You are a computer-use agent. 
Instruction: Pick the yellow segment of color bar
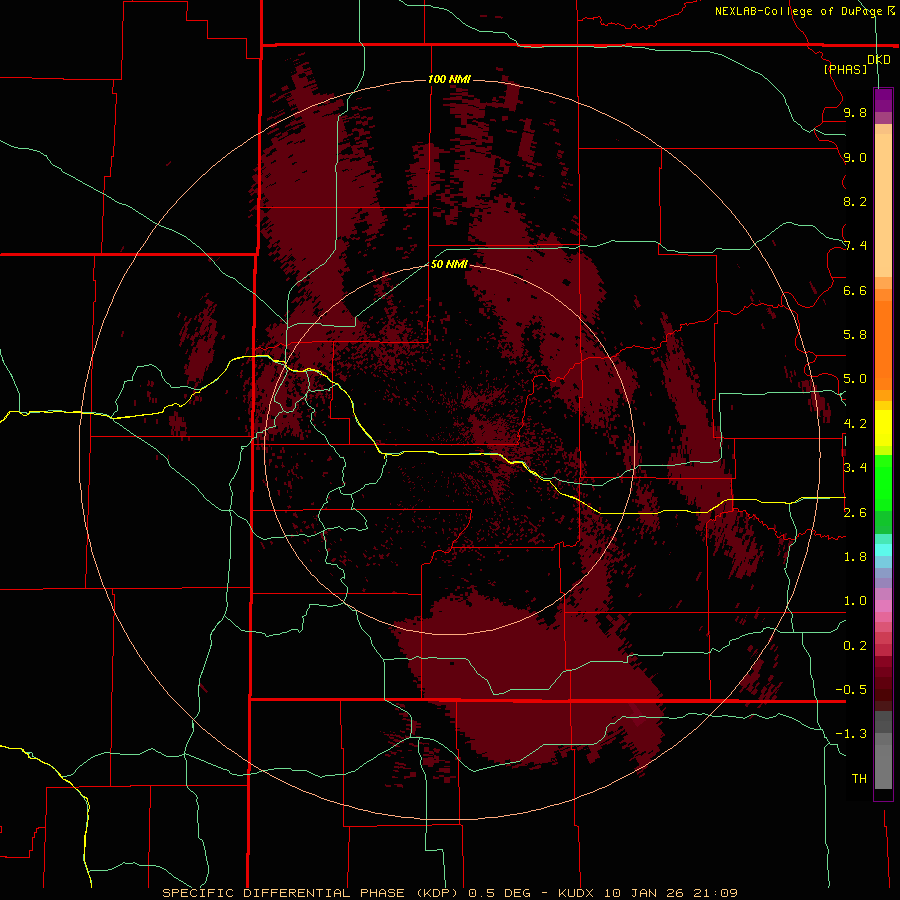point(883,428)
